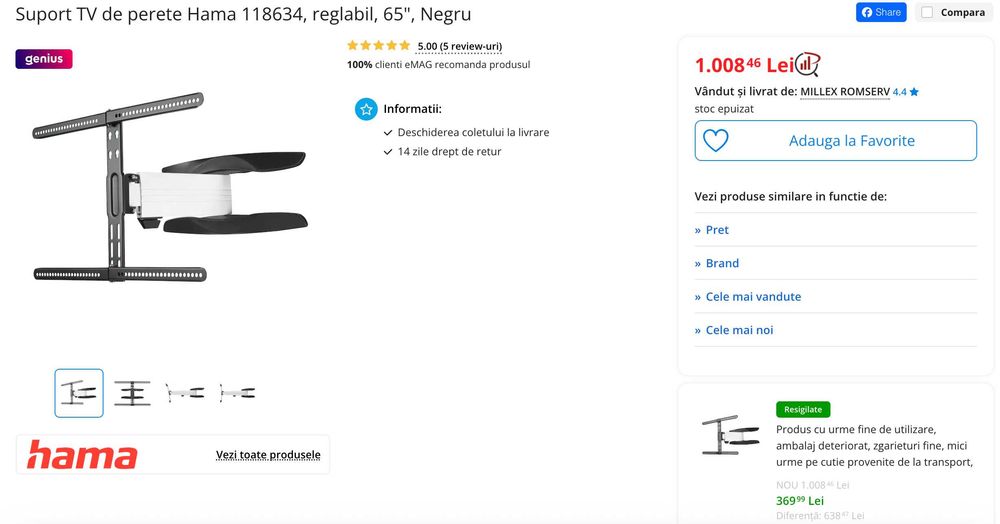
Task: Click the five-star rating stars
Action: pyautogui.click(x=378, y=46)
